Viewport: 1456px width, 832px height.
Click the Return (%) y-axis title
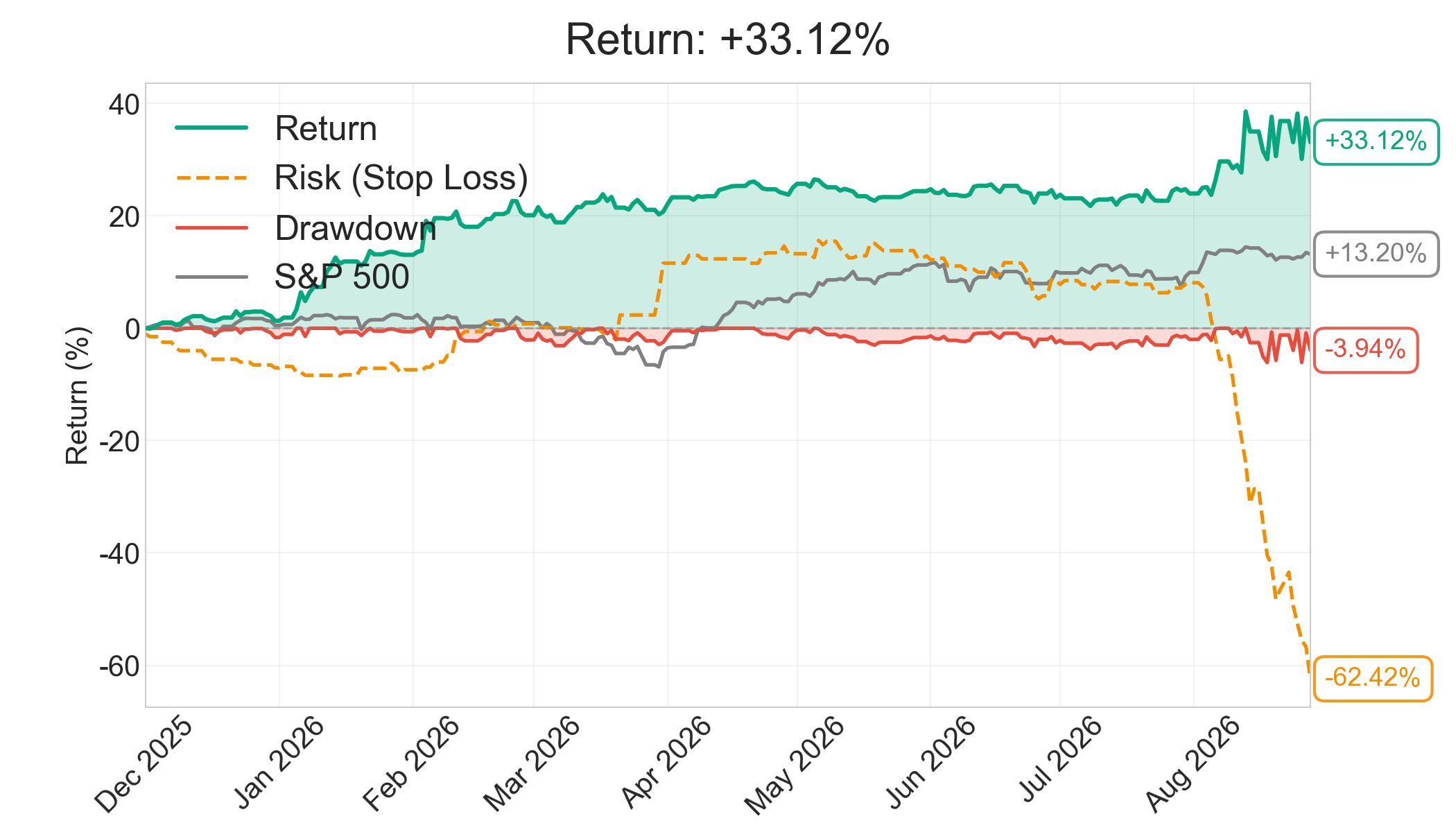pos(77,395)
